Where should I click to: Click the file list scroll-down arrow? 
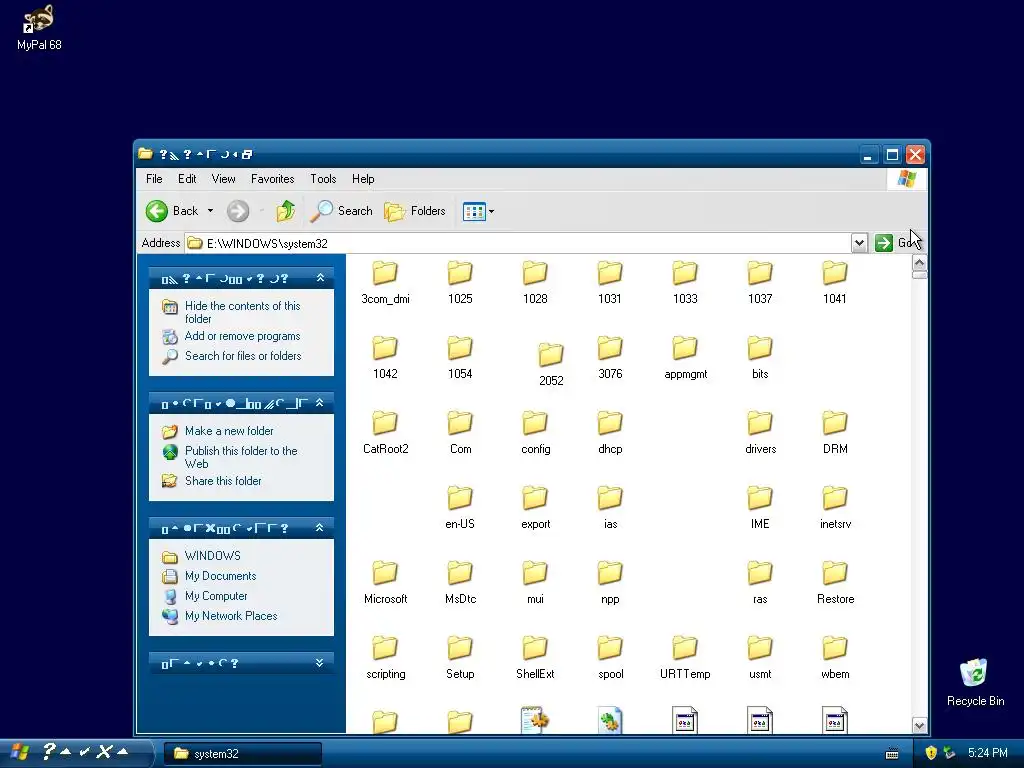click(919, 725)
